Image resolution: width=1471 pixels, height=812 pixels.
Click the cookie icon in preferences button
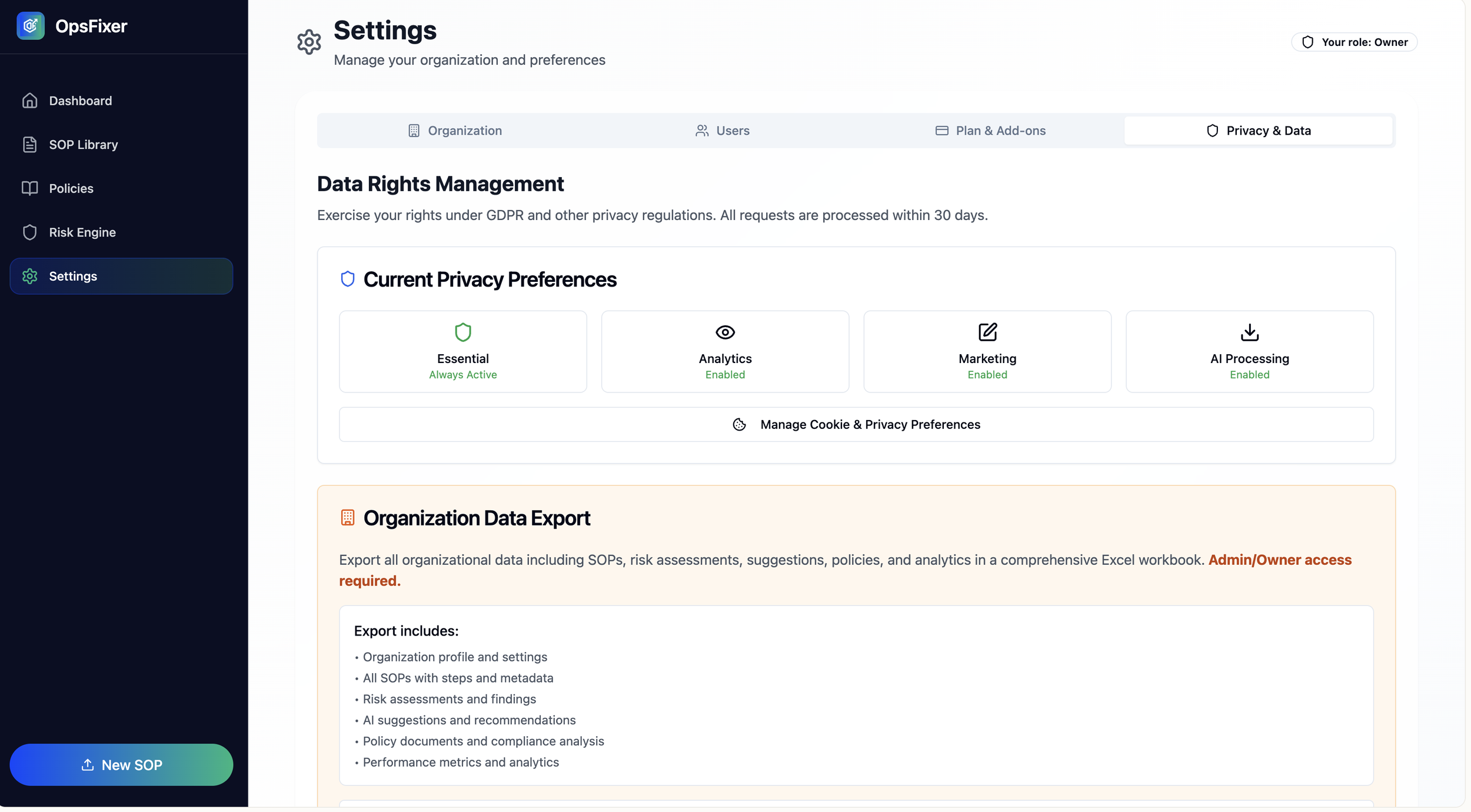(x=739, y=424)
